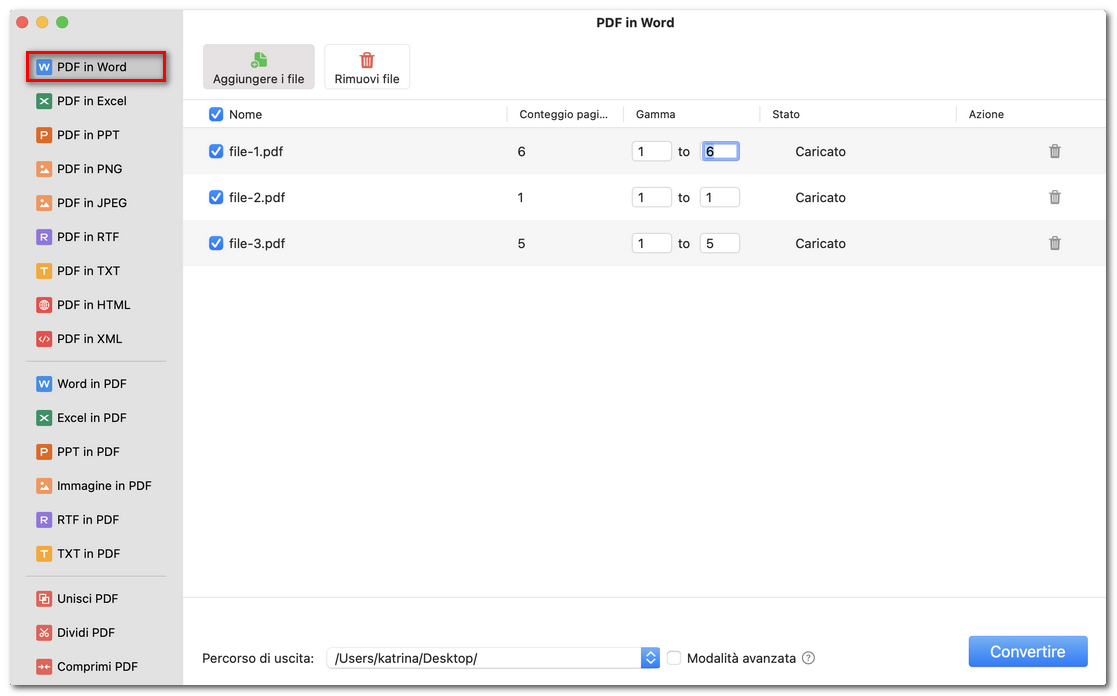Uncheck the Nome header select-all checkbox
This screenshot has width=1117, height=696.
(216, 114)
